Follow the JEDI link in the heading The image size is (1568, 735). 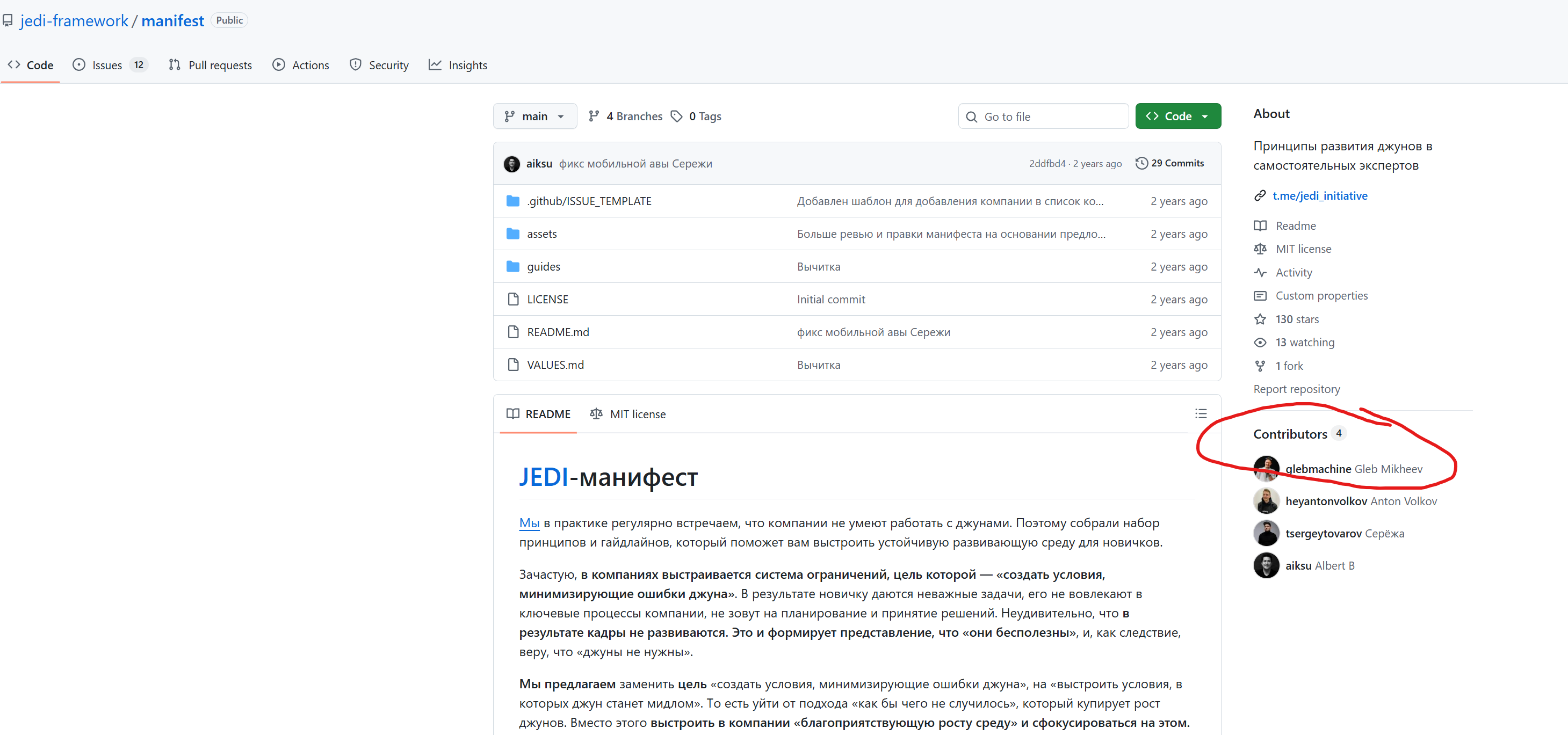pyautogui.click(x=543, y=477)
